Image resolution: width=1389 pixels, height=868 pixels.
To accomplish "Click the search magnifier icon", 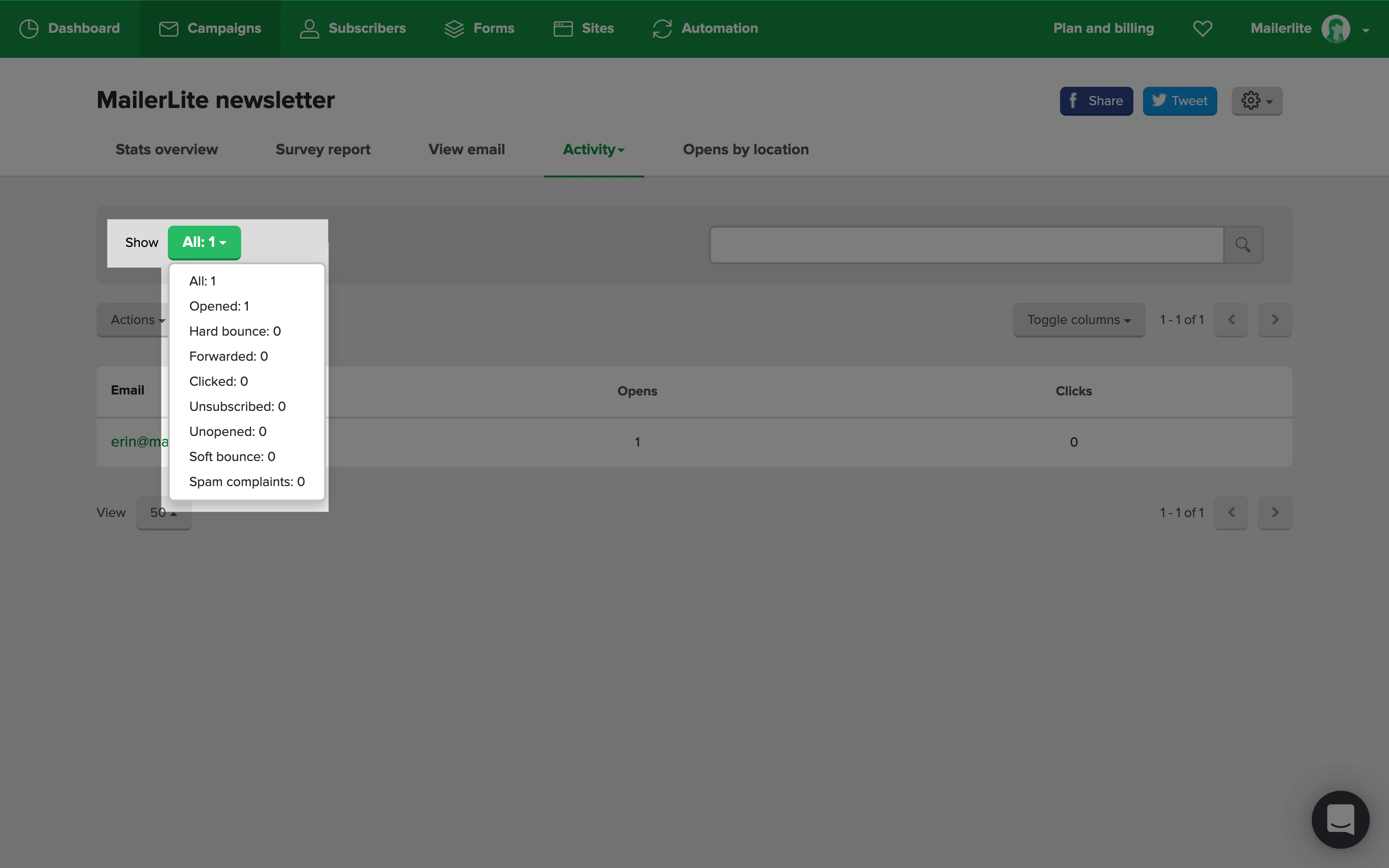I will click(1243, 245).
